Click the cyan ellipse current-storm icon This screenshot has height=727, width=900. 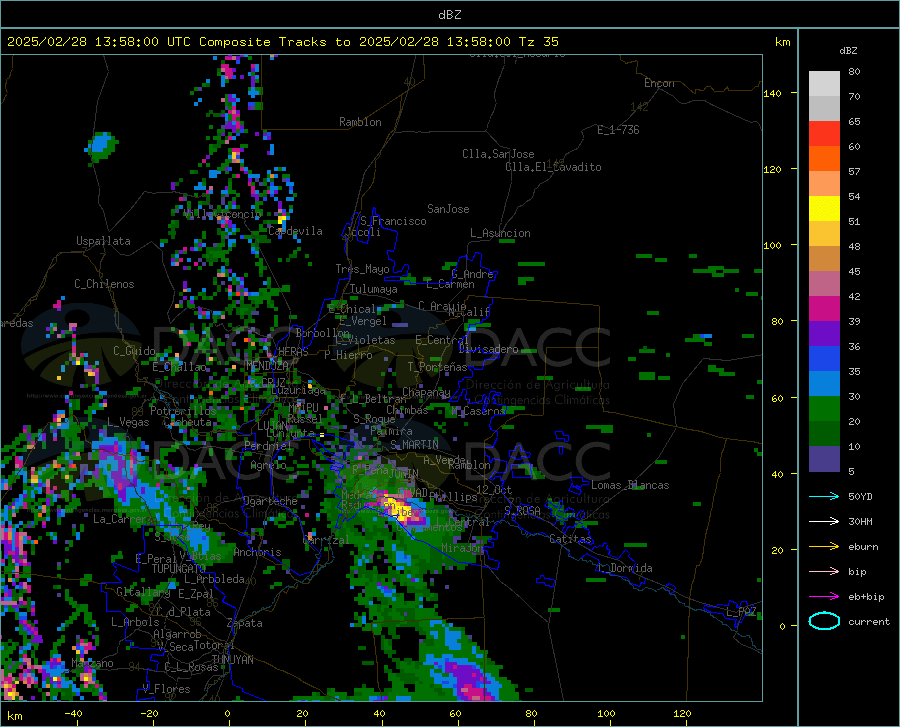[x=824, y=621]
